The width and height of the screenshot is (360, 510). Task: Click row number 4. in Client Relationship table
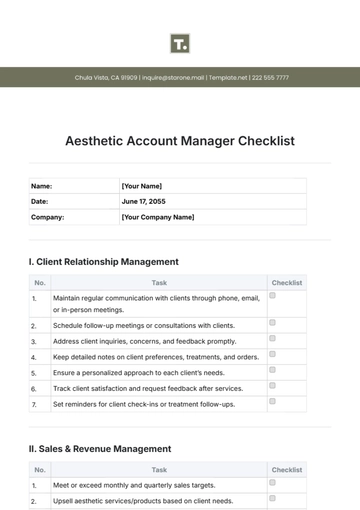34,358
